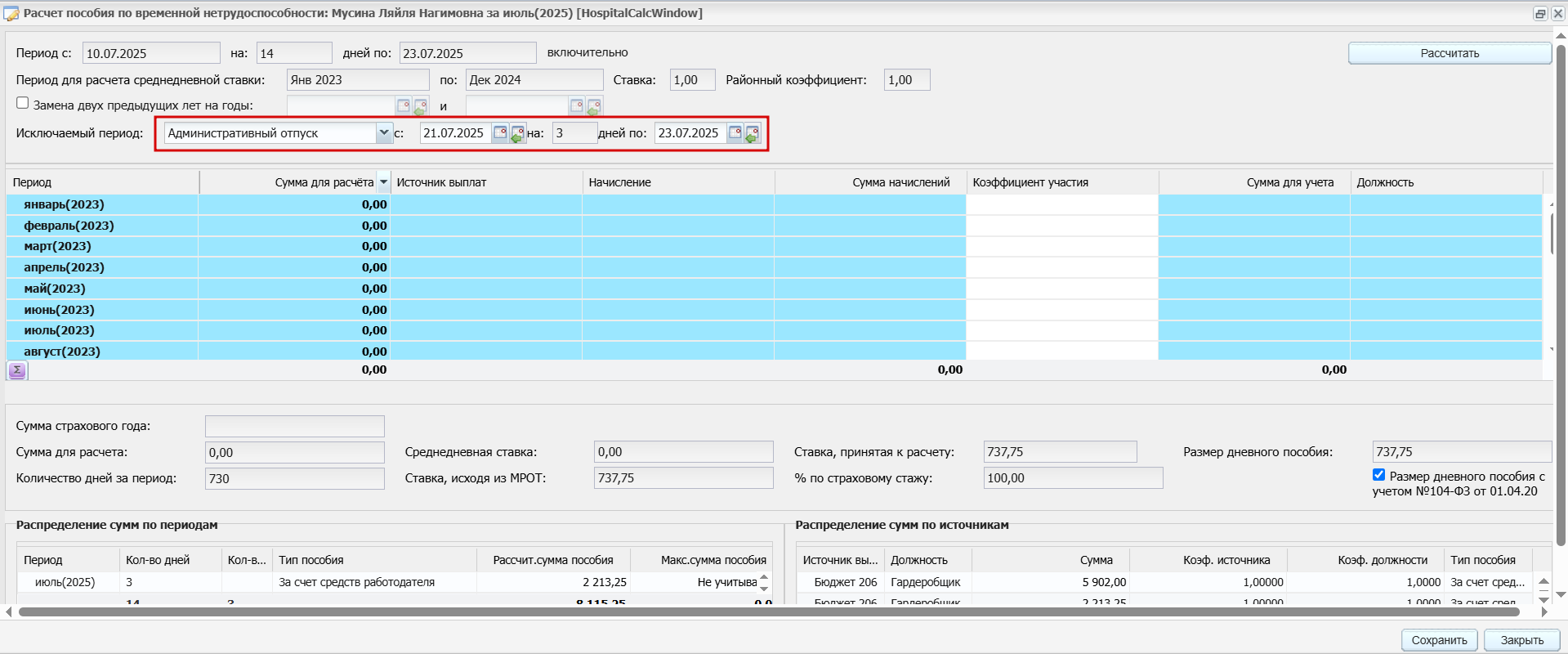Image resolution: width=1568 pixels, height=654 pixels.
Task: Click 'Коэф. источника' column header
Action: tap(1208, 560)
